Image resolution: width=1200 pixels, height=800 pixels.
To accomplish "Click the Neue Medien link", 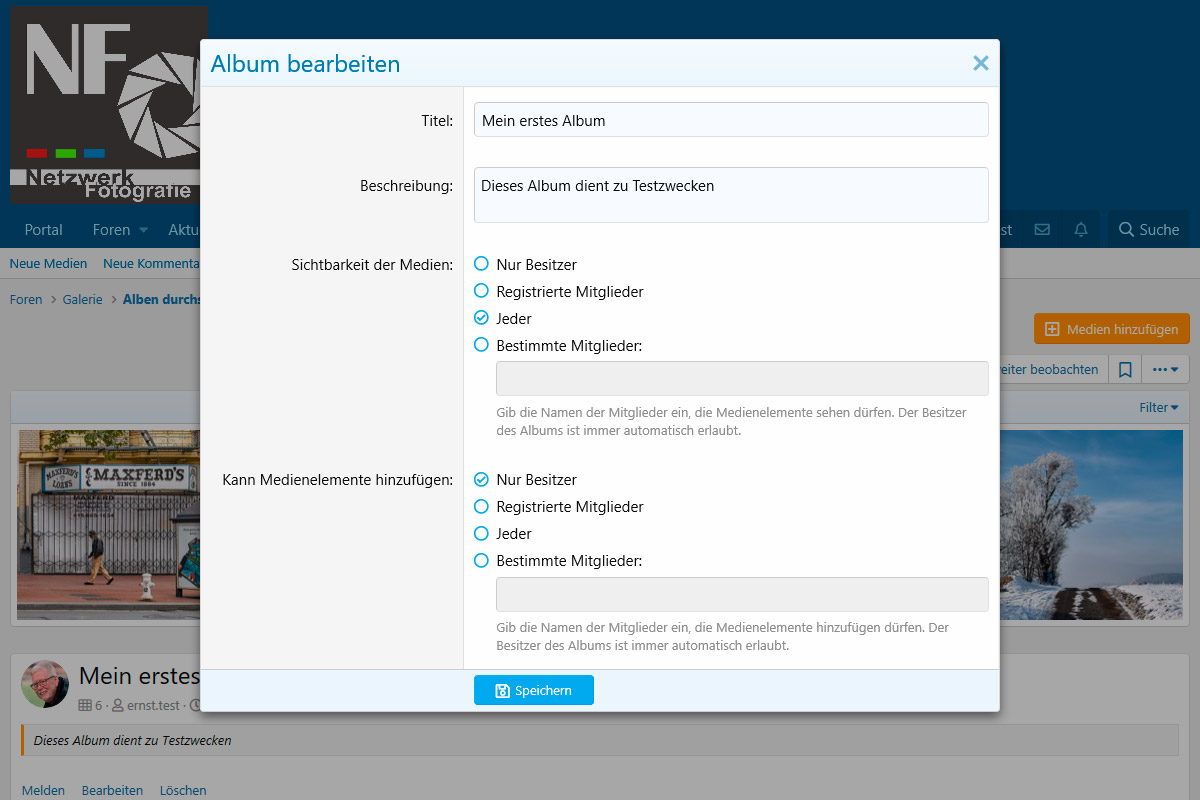I will coord(49,263).
